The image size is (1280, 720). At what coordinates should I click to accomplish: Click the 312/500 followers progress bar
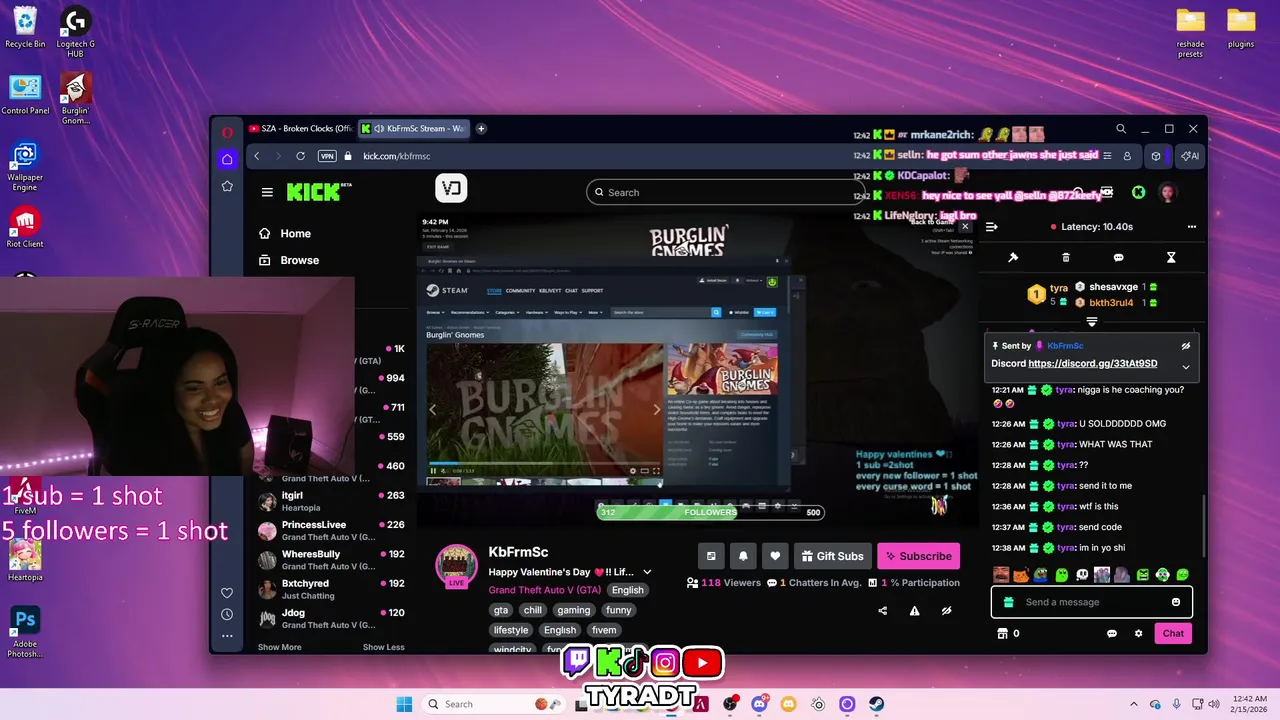pyautogui.click(x=712, y=512)
